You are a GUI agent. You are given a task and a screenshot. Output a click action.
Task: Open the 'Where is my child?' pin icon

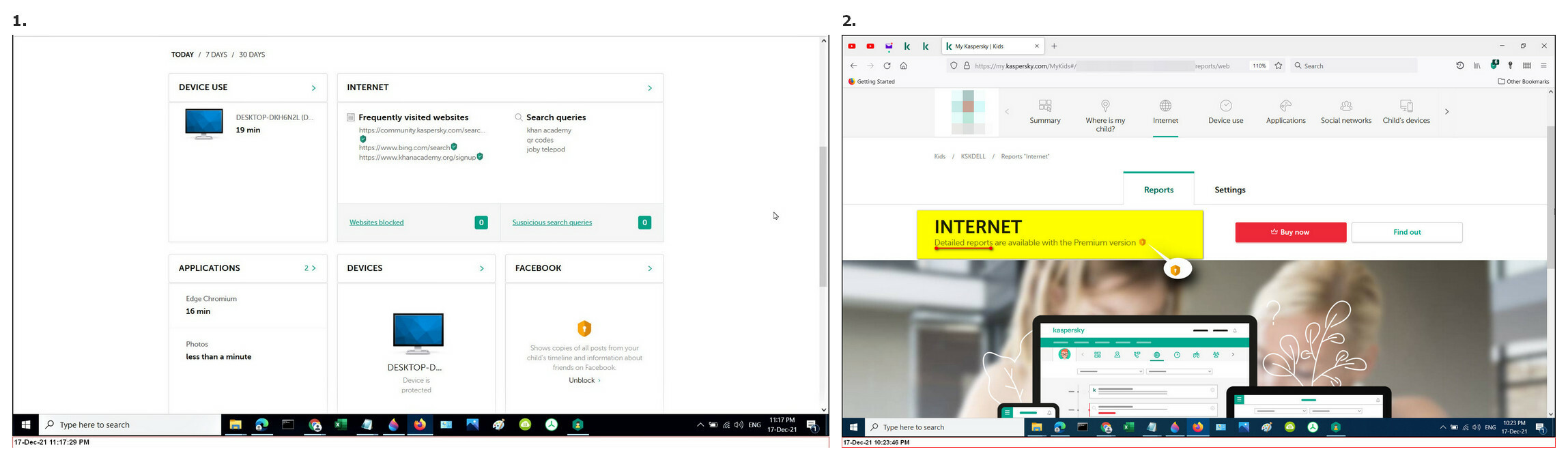(x=1105, y=106)
